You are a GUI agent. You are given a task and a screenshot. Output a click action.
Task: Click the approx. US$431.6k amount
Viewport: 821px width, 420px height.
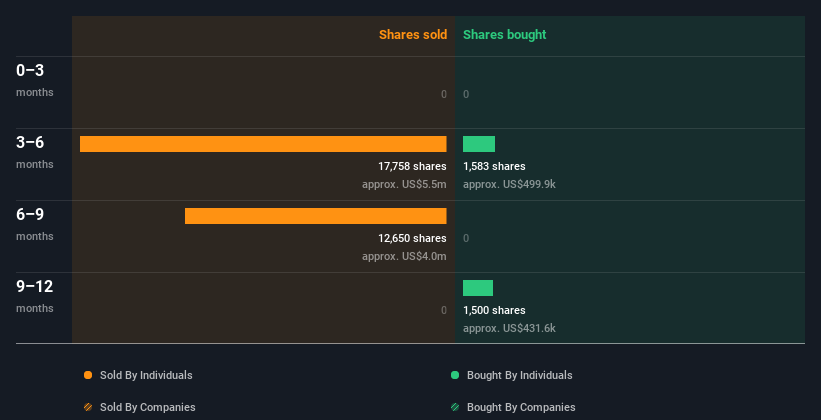coord(509,328)
